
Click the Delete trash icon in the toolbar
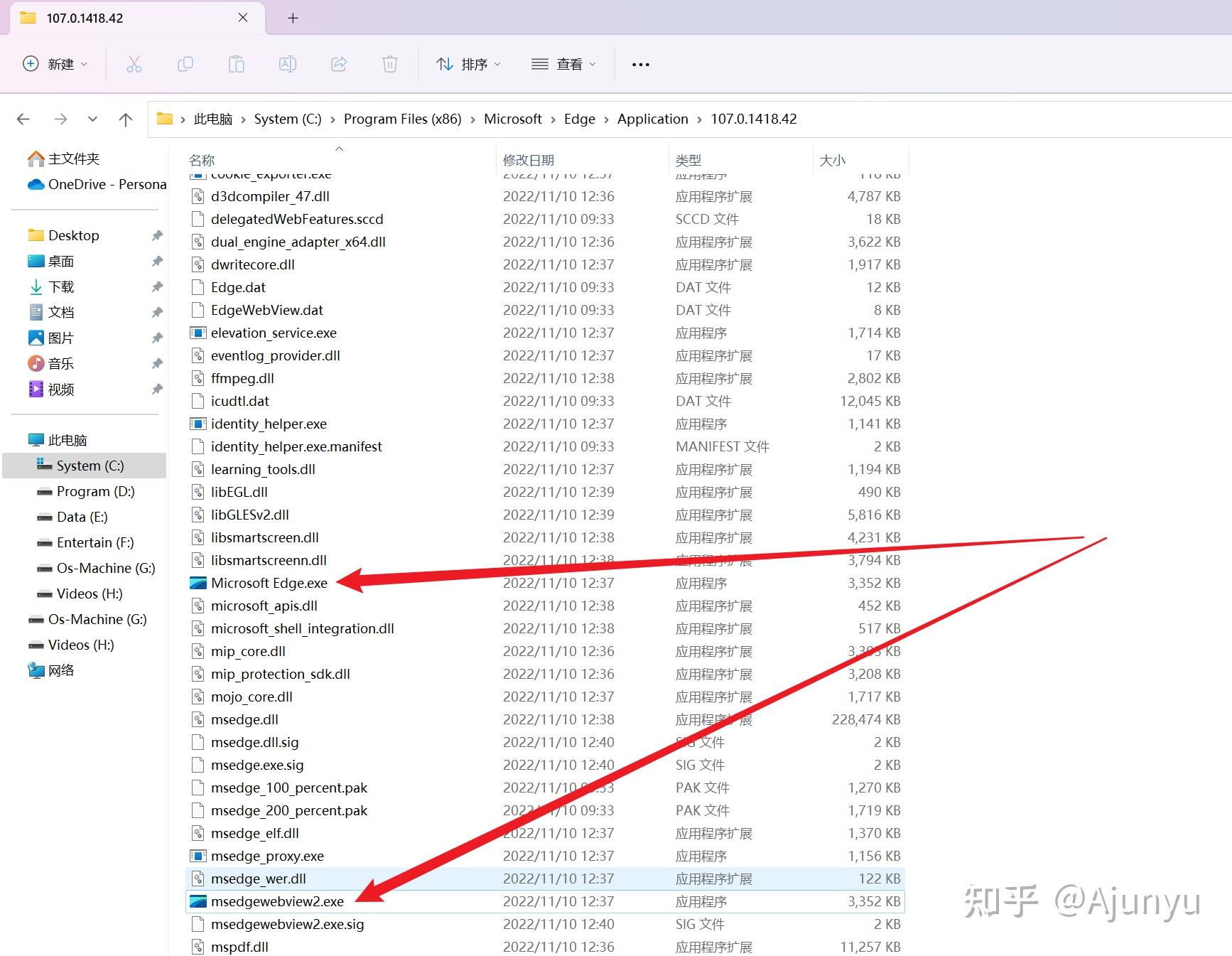point(390,64)
